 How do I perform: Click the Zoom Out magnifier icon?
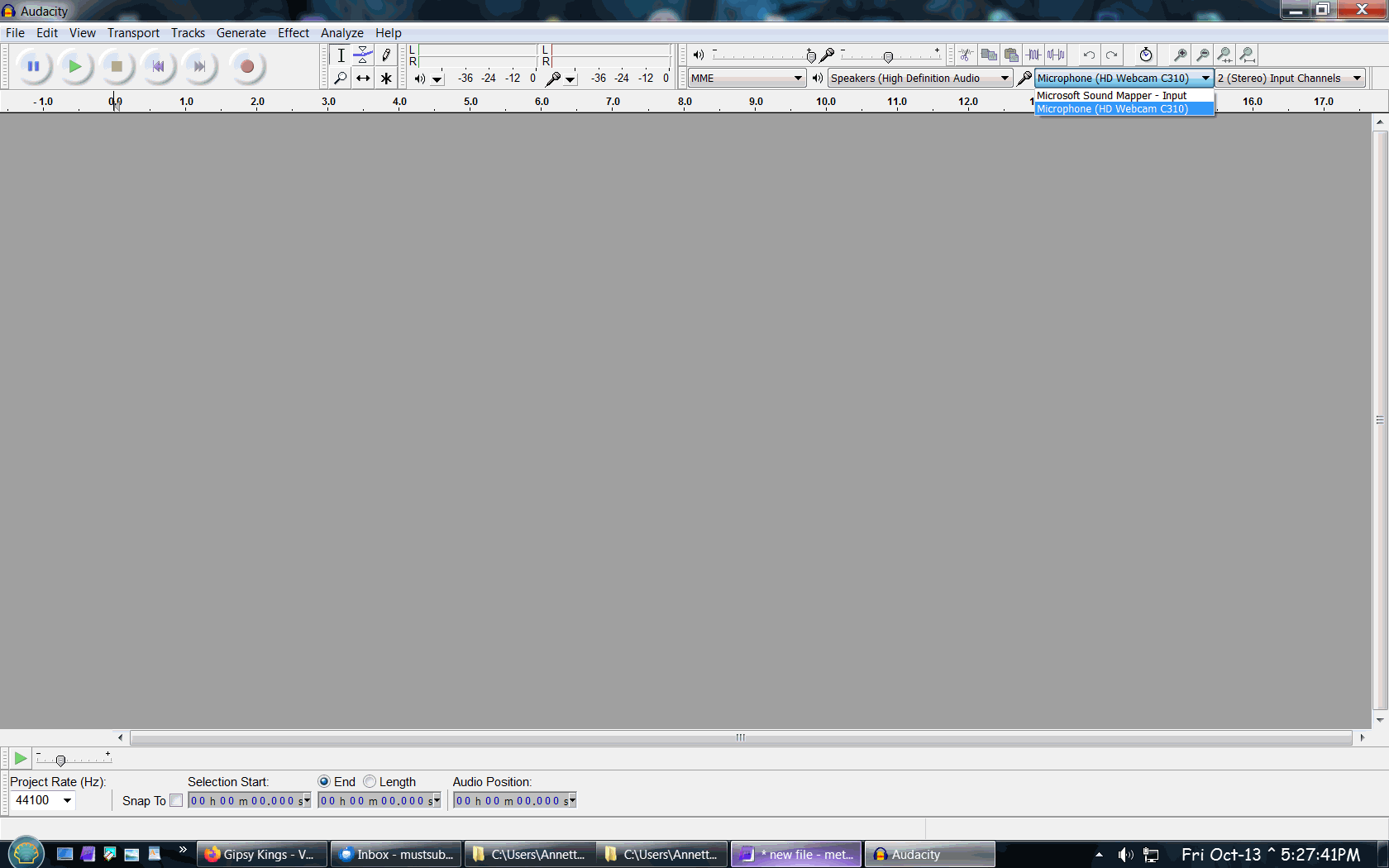[1203, 55]
